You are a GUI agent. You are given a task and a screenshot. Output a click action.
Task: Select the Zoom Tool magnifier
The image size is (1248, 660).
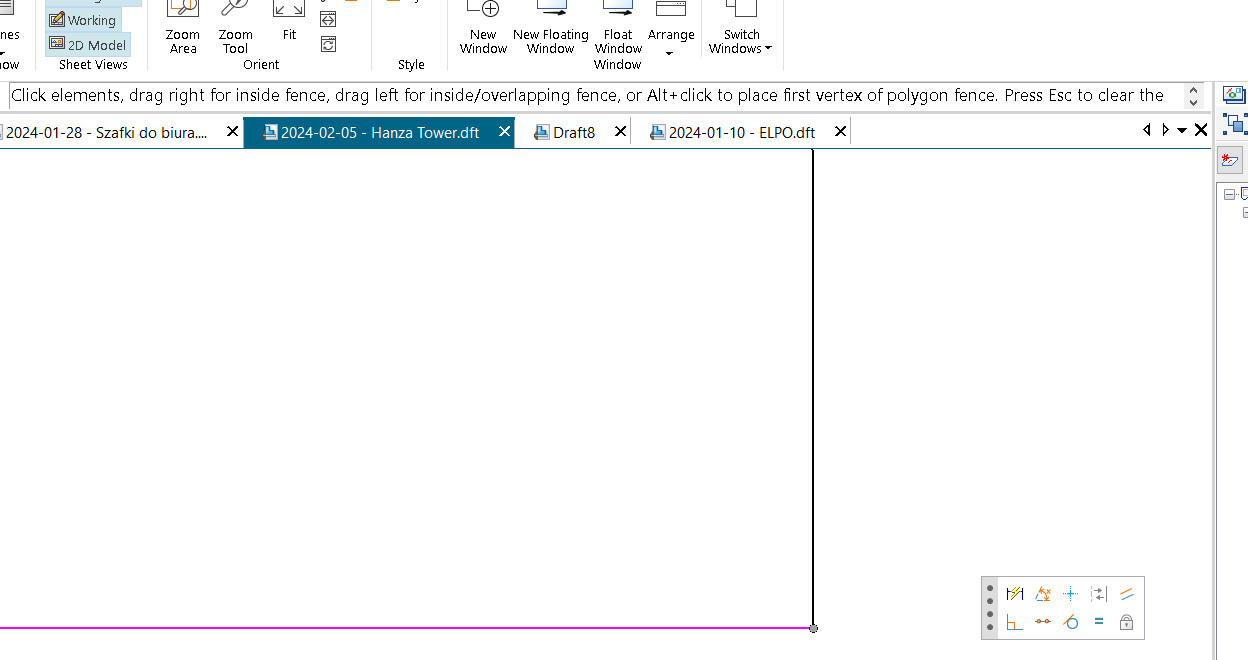pos(235,27)
